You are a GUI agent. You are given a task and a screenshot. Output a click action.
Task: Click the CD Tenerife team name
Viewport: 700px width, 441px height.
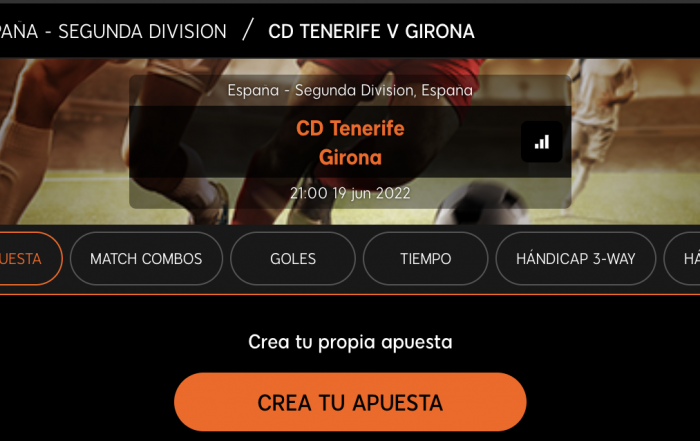pos(350,129)
